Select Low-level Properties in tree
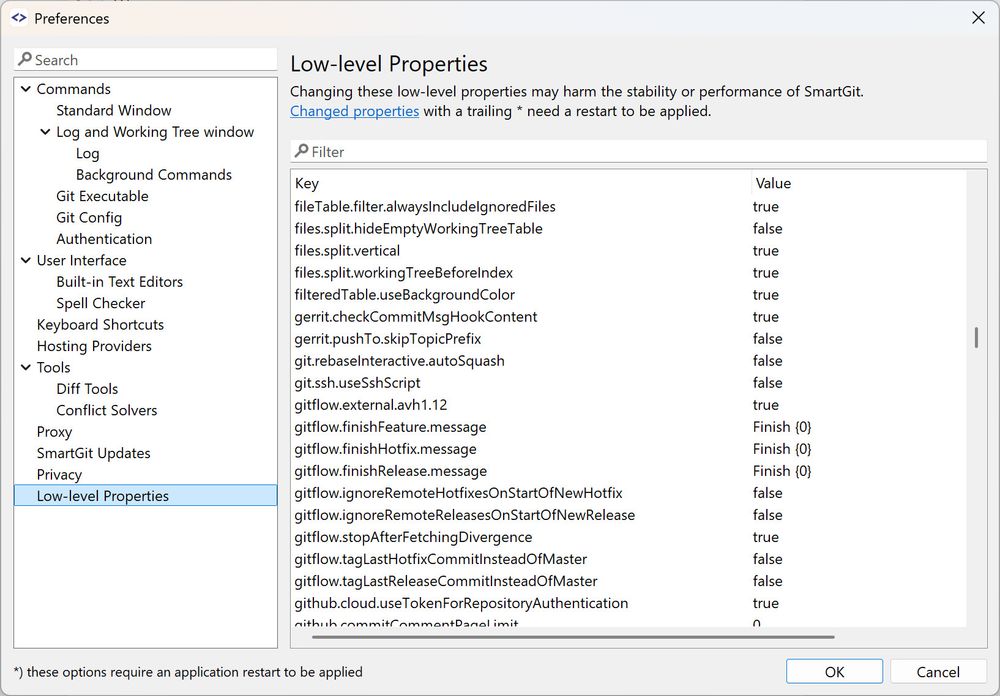The width and height of the screenshot is (1000, 696). pyautogui.click(x=145, y=496)
